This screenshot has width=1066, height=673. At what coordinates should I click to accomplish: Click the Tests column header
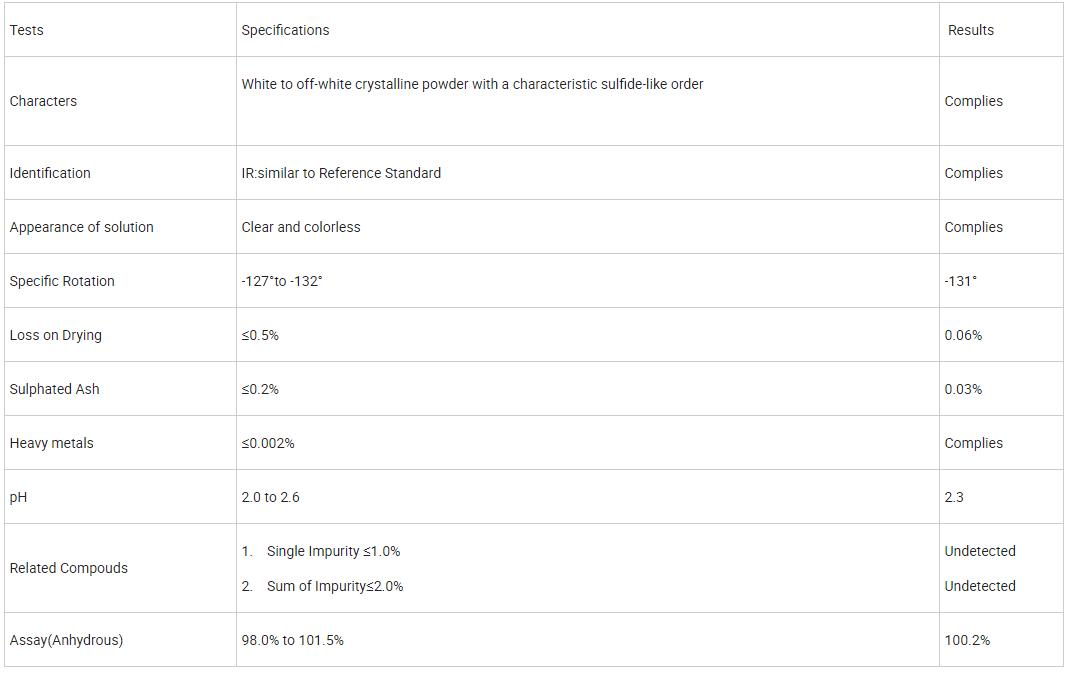[27, 30]
